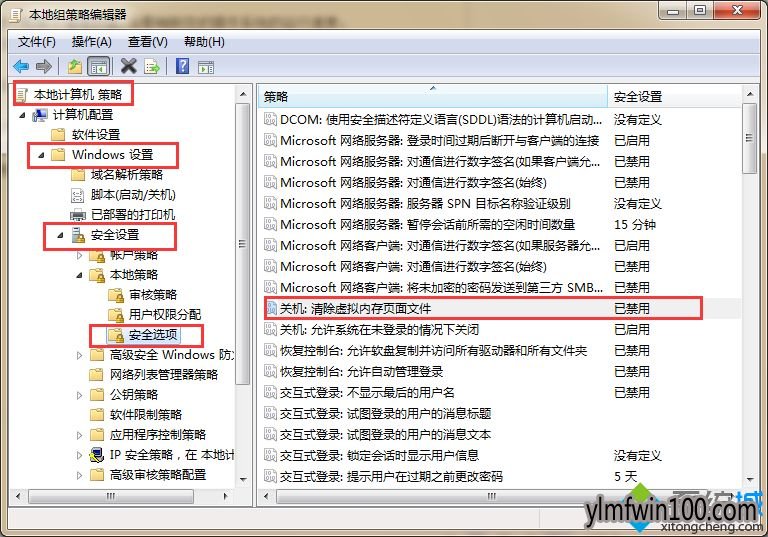Image resolution: width=768 pixels, height=537 pixels.
Task: Click icon of 将未加密的密码发送到第三方 SMB policy
Action: pyautogui.click(x=270, y=287)
